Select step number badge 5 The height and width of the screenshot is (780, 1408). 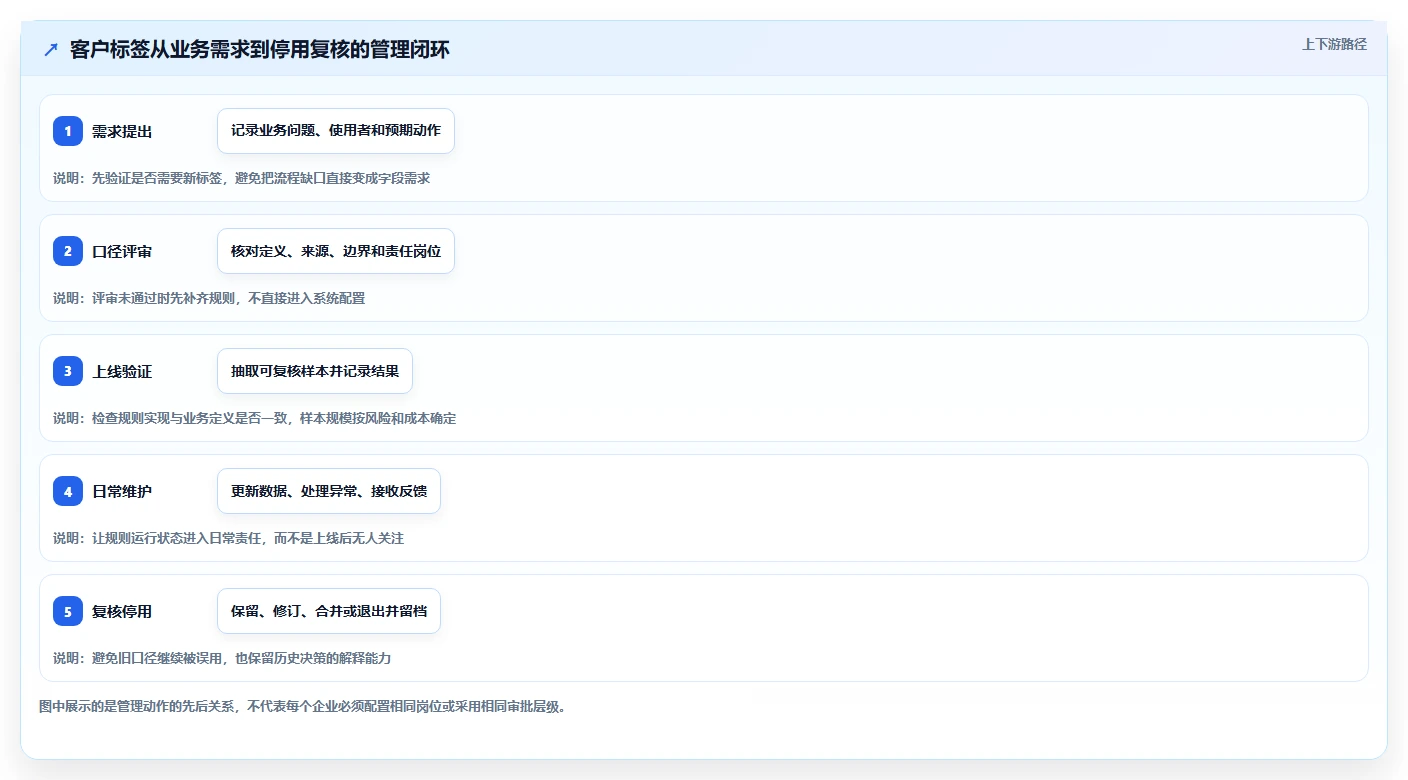[x=68, y=611]
